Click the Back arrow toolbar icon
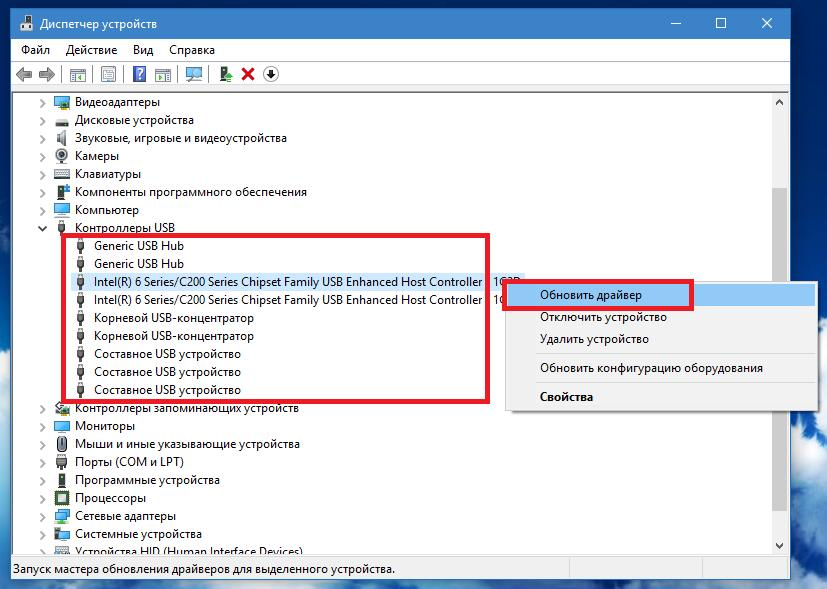This screenshot has width=827, height=589. (24, 74)
